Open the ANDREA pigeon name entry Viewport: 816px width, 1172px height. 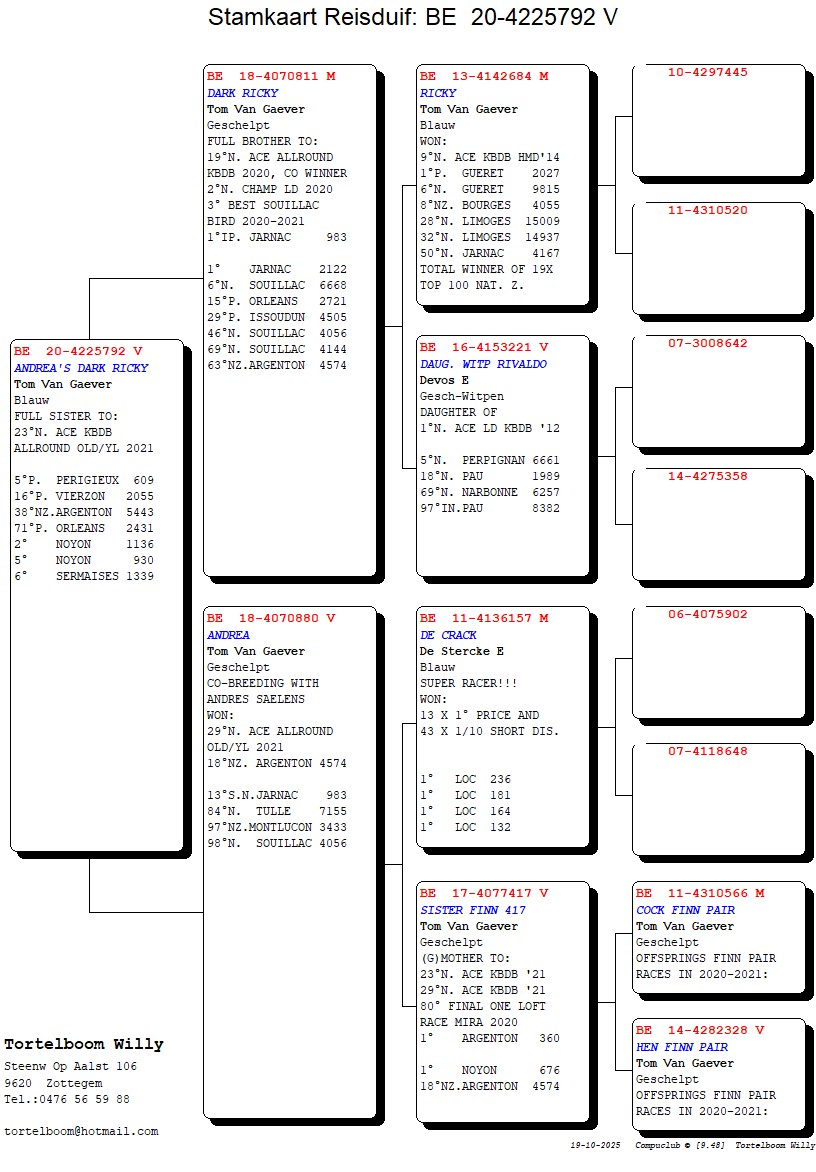(x=228, y=635)
